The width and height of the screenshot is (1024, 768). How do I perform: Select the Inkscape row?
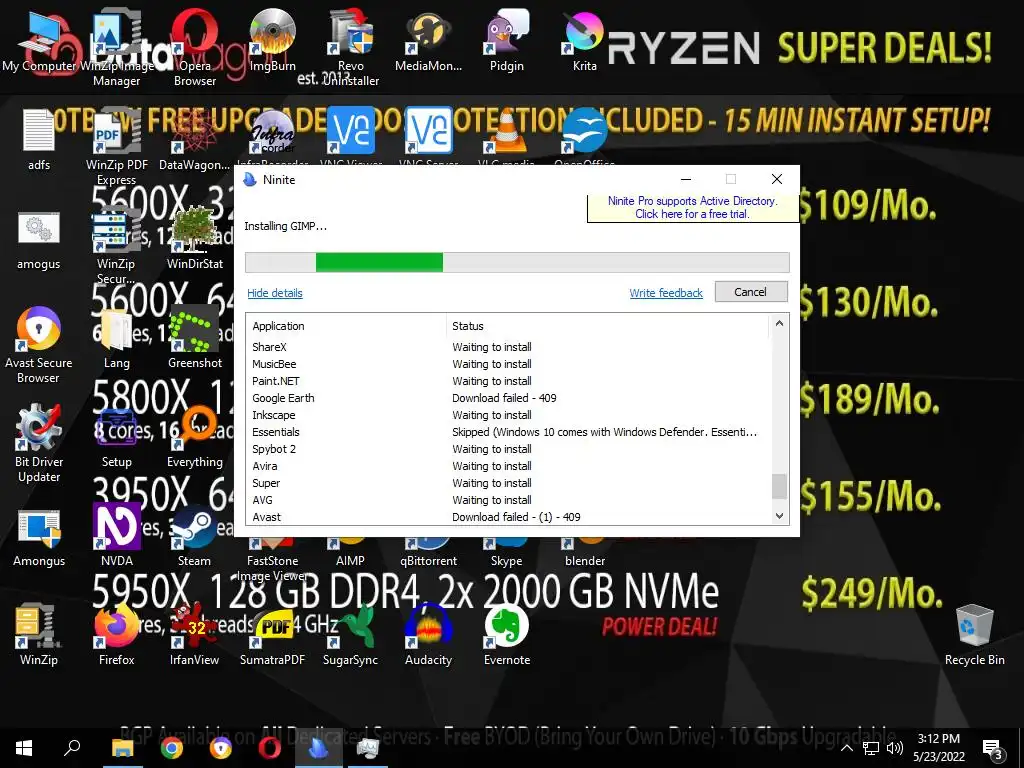tap(509, 415)
